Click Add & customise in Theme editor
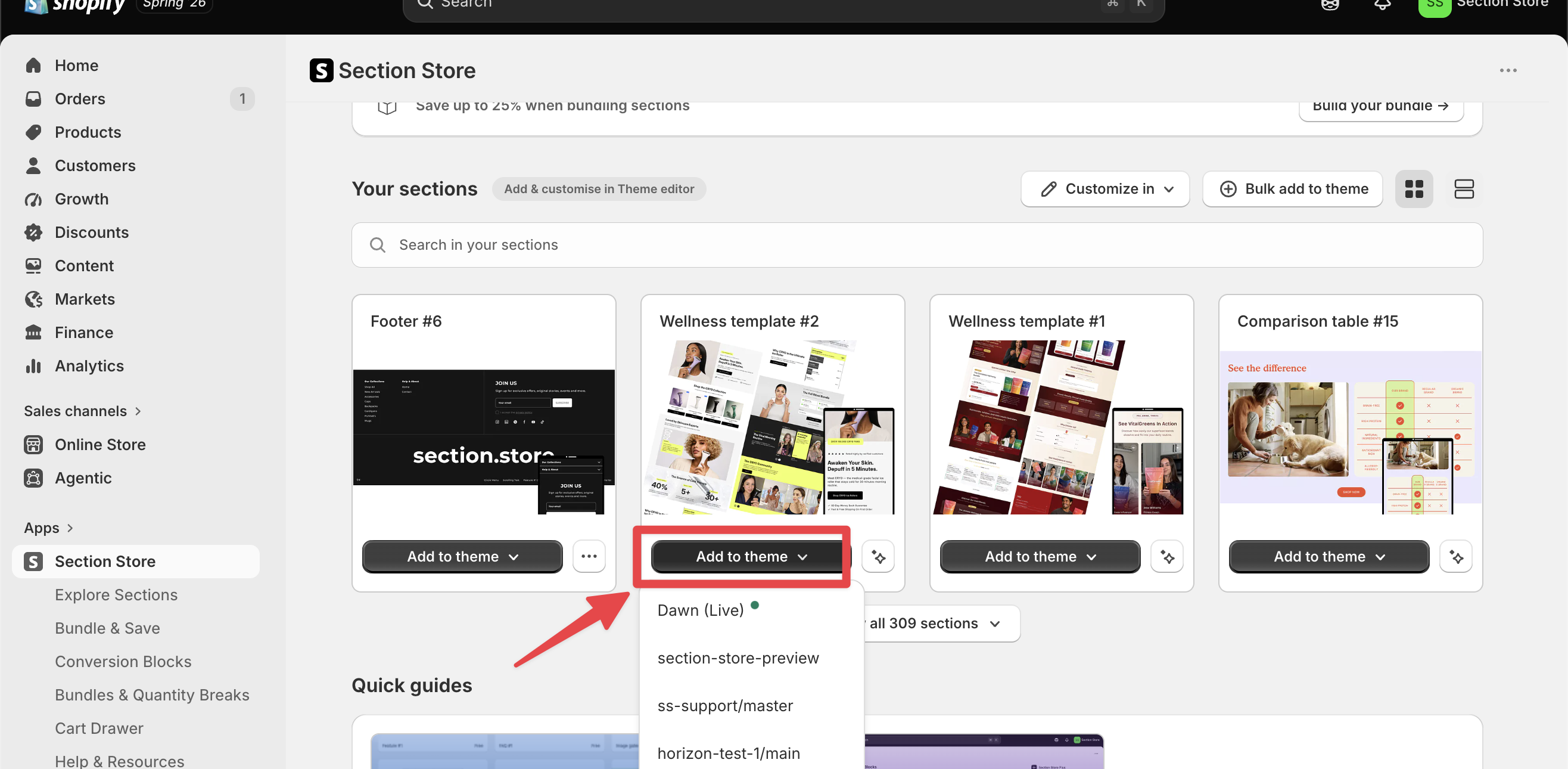Screen dimensions: 1568x769 pyautogui.click(x=599, y=190)
